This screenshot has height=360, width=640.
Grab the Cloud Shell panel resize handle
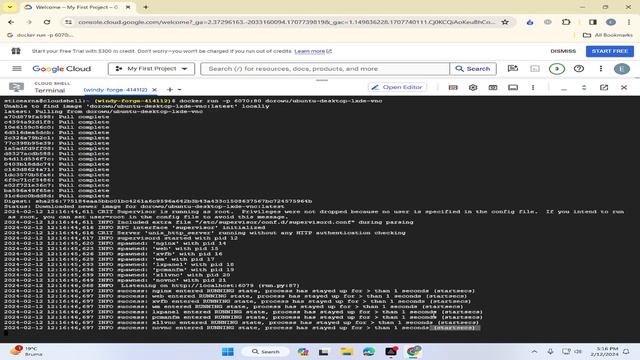[322, 80]
